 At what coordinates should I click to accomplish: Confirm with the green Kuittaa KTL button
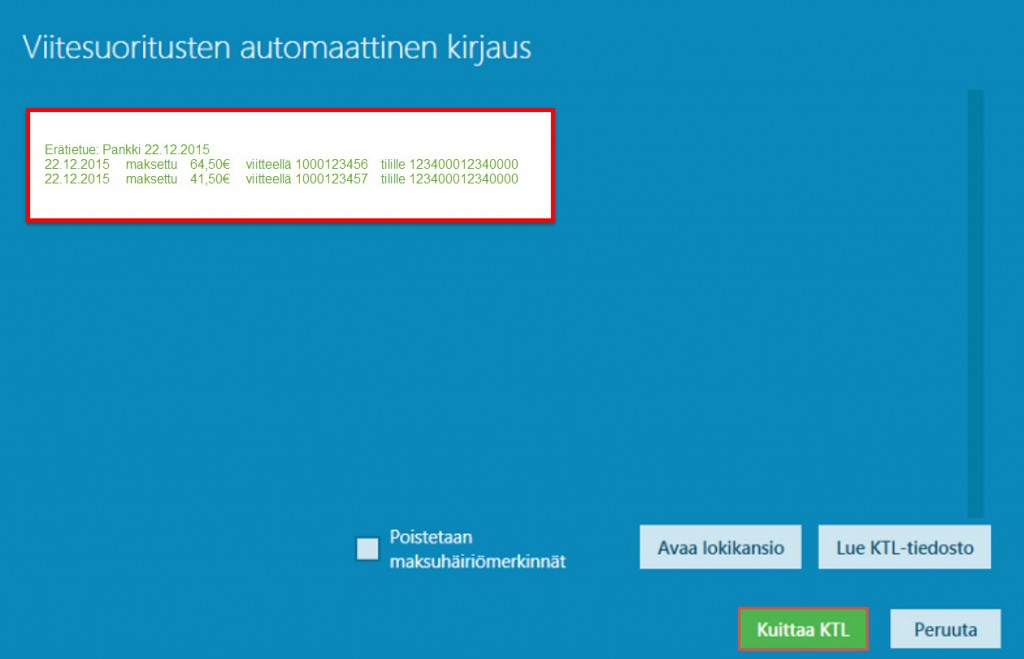[803, 630]
